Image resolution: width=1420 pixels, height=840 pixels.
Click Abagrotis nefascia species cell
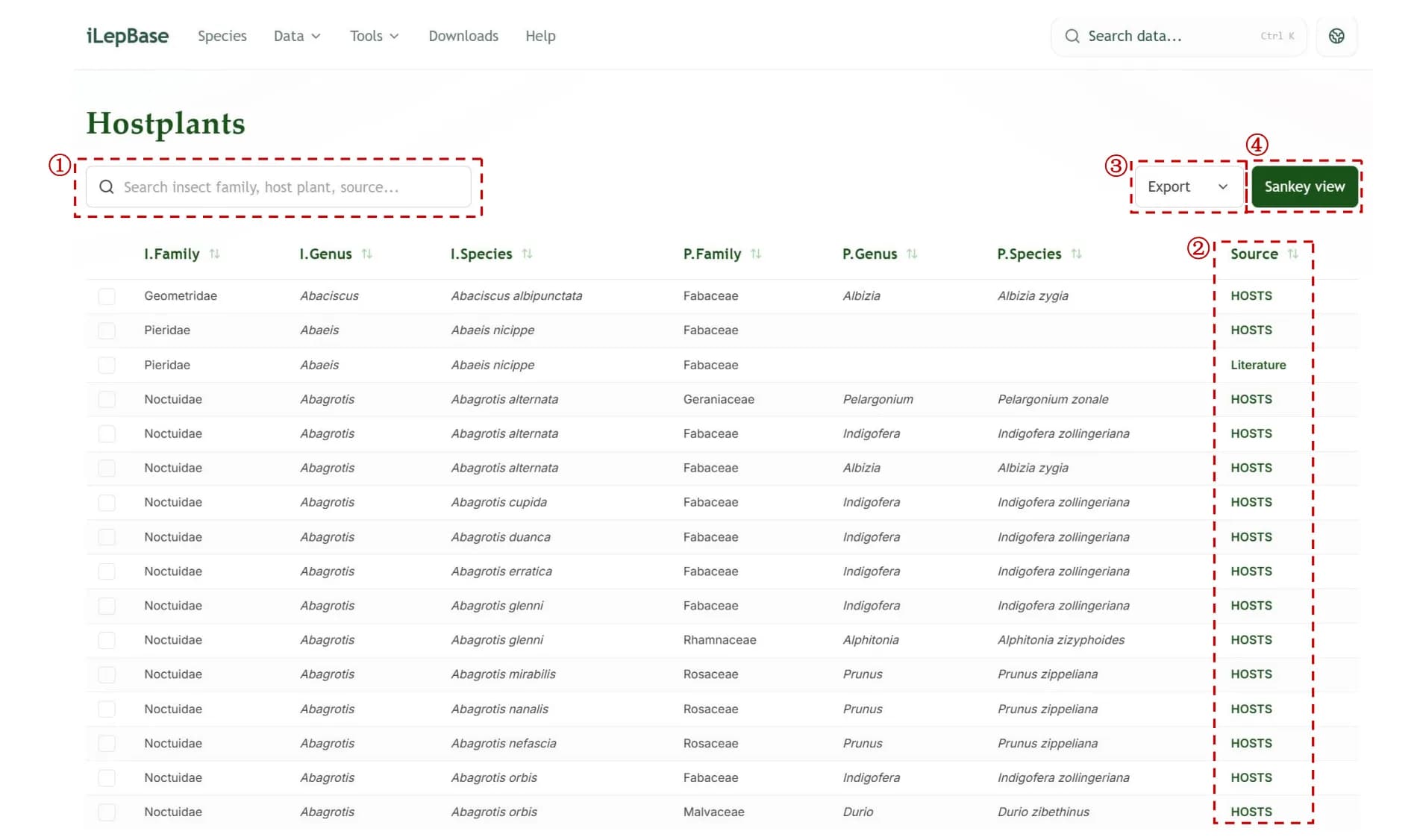click(x=504, y=743)
